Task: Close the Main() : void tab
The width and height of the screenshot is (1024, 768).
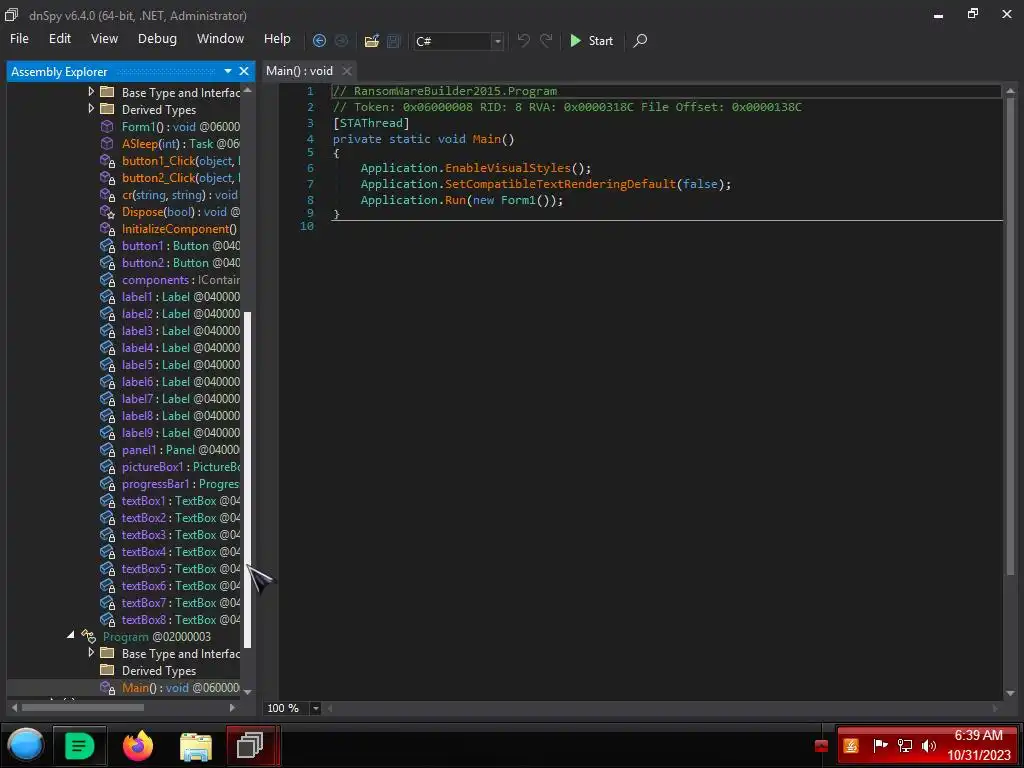Action: tap(347, 71)
